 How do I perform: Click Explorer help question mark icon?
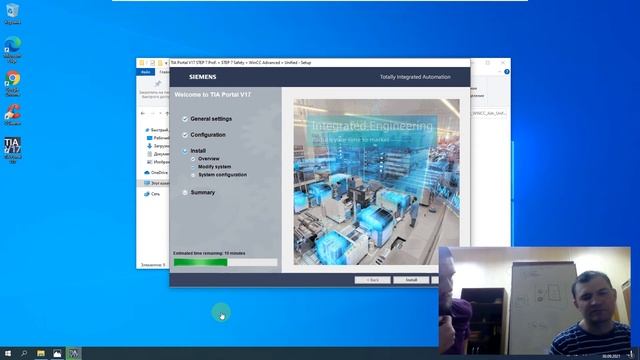[507, 72]
